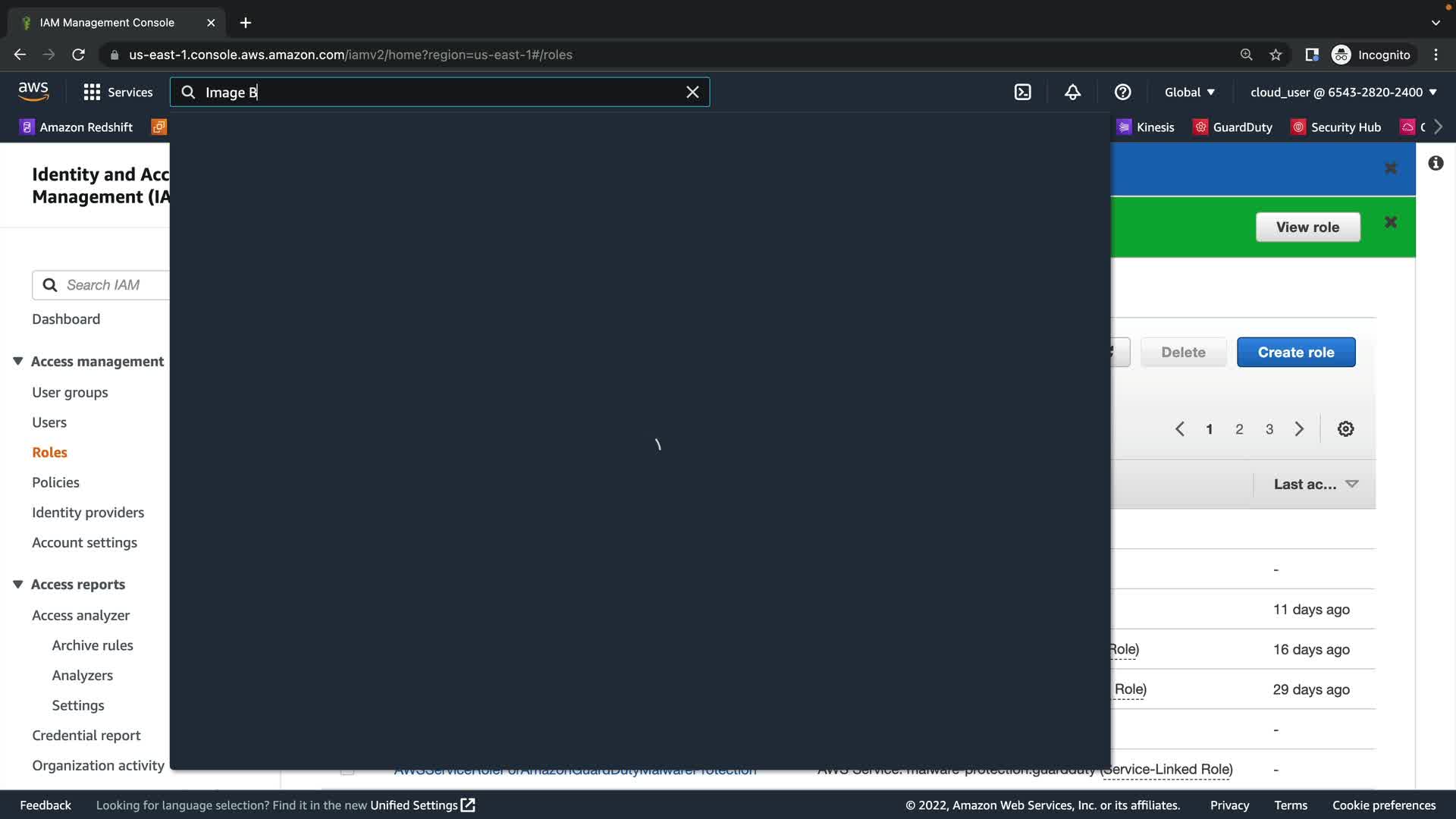
Task: Collapse the Access management section
Action: pyautogui.click(x=18, y=361)
